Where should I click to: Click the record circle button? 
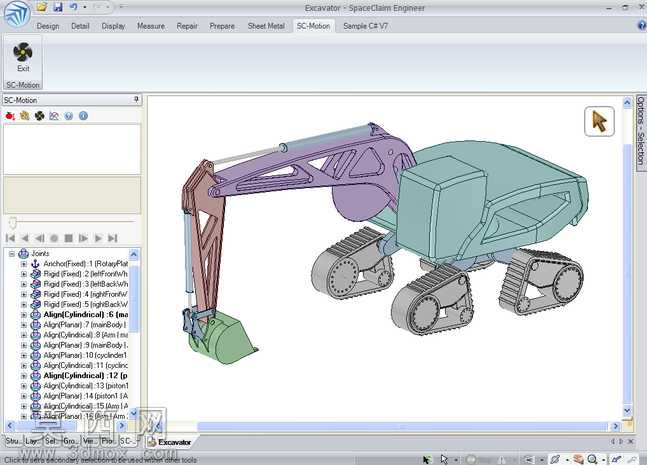(x=54, y=238)
